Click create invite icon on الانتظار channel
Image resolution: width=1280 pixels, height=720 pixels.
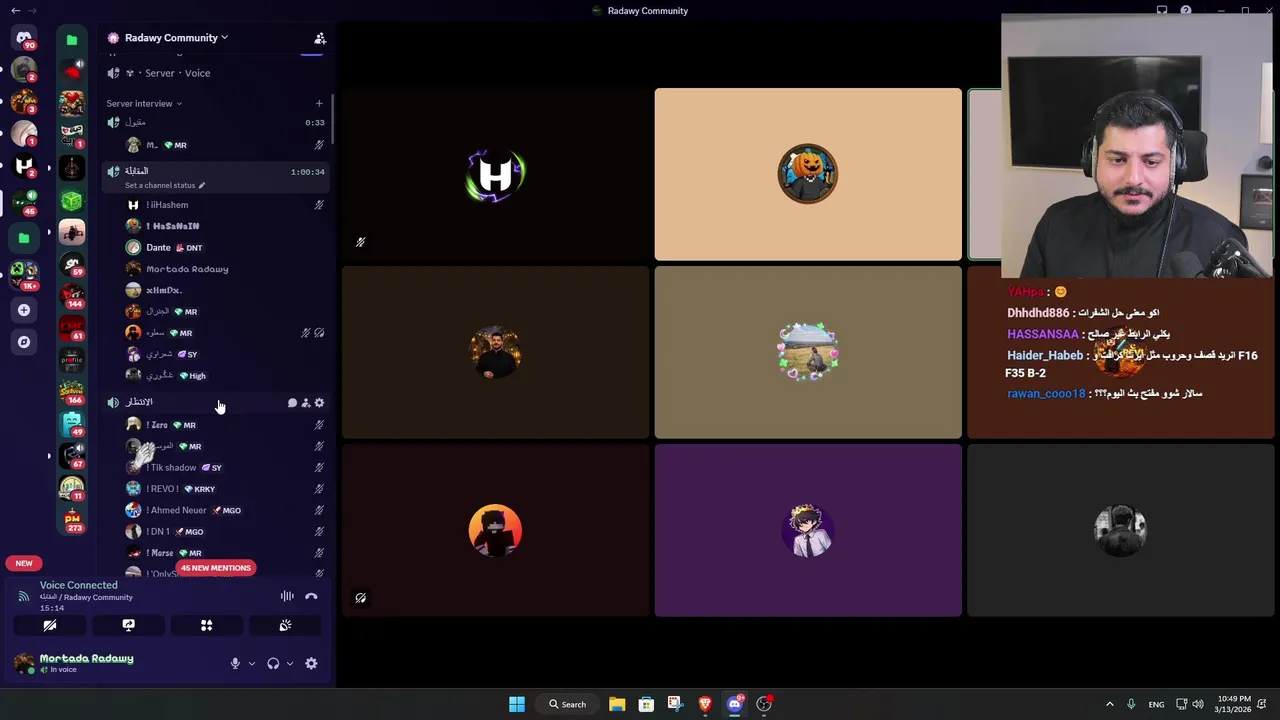click(x=306, y=403)
